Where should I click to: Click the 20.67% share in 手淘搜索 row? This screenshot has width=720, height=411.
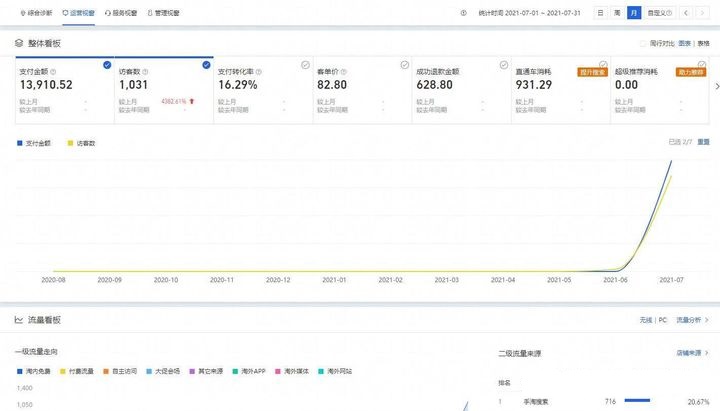tap(698, 402)
